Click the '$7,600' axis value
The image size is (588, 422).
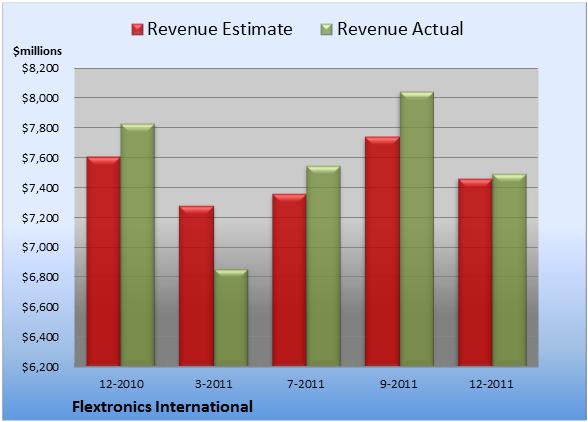[x=40, y=158]
